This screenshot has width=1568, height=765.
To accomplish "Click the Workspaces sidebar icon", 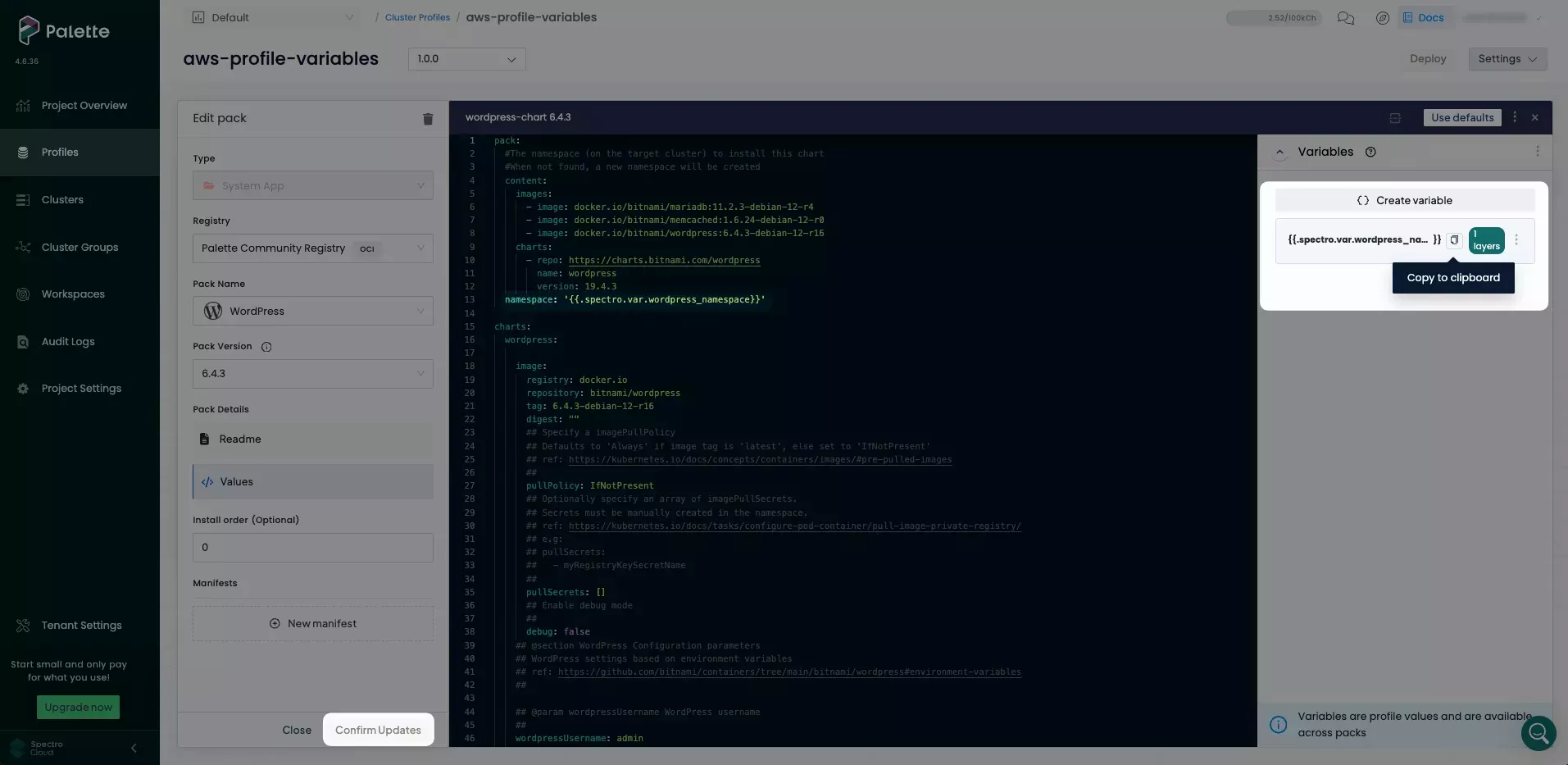I will [22, 294].
